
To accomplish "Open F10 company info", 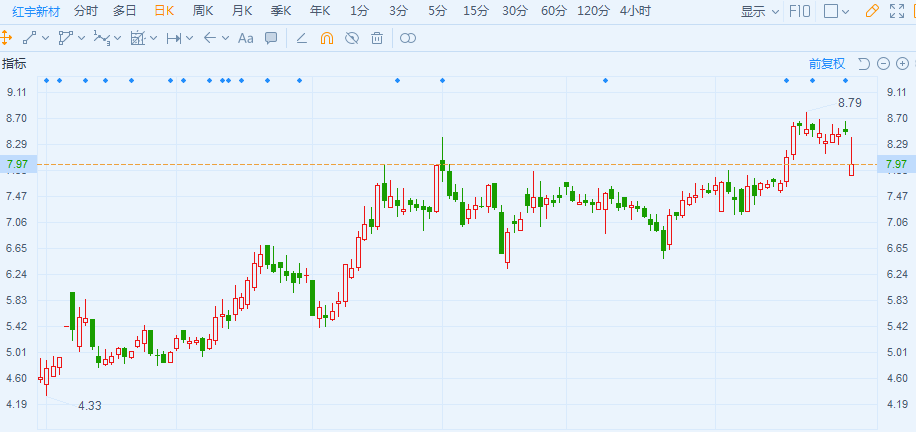I will point(800,11).
